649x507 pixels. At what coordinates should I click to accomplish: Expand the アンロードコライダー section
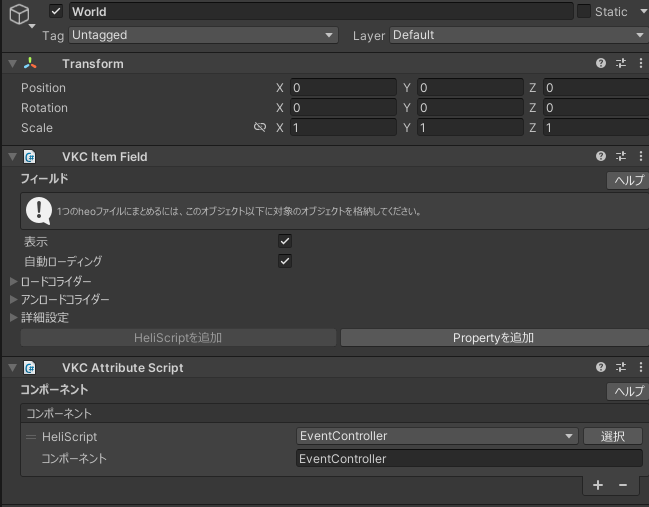pos(13,299)
